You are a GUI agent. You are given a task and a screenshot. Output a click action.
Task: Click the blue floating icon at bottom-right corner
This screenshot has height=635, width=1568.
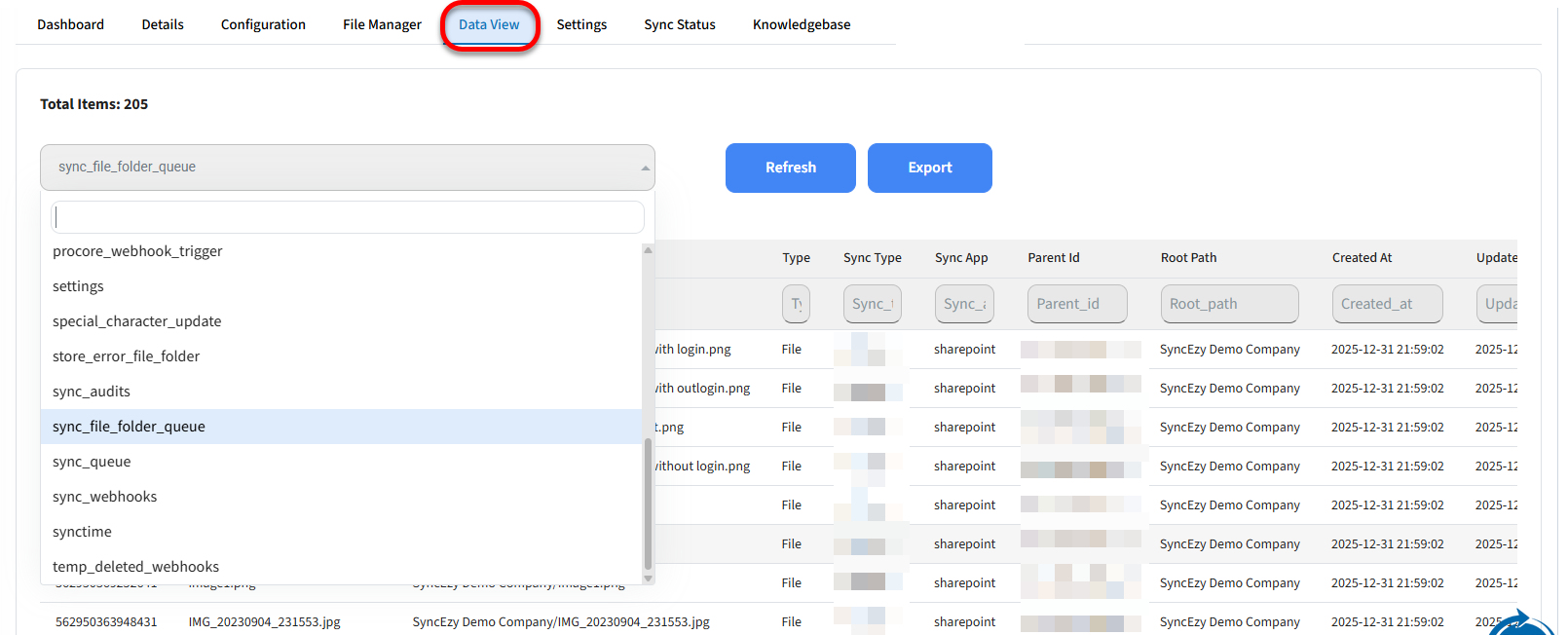click(1524, 623)
